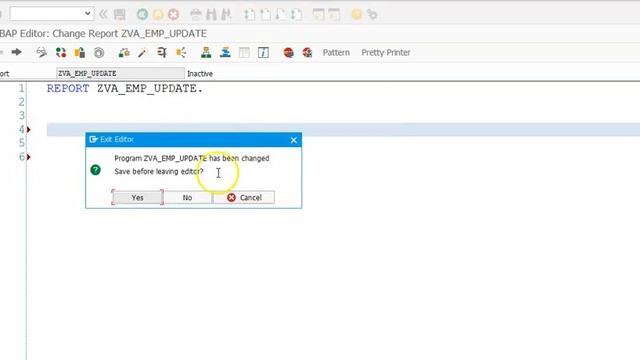Click the red Cancel icon in the top toolbar

[x=173, y=15]
